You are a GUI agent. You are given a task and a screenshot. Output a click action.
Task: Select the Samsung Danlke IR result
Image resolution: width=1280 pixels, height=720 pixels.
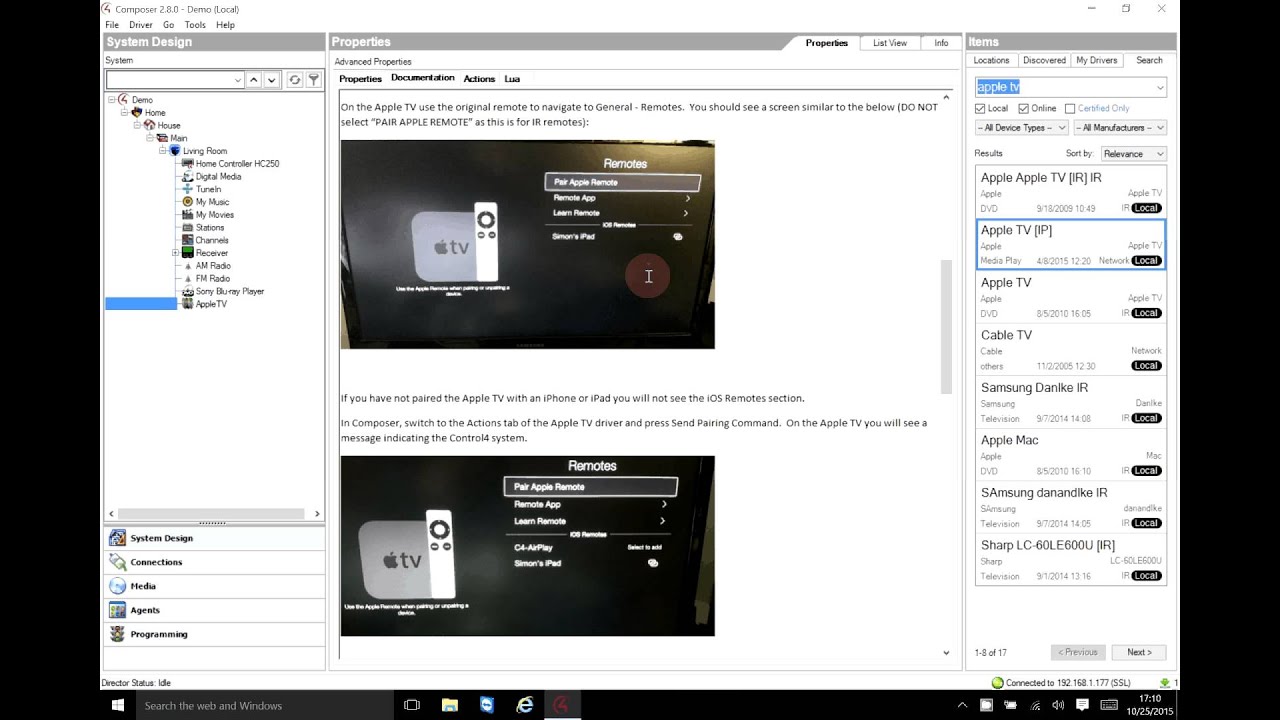1071,401
